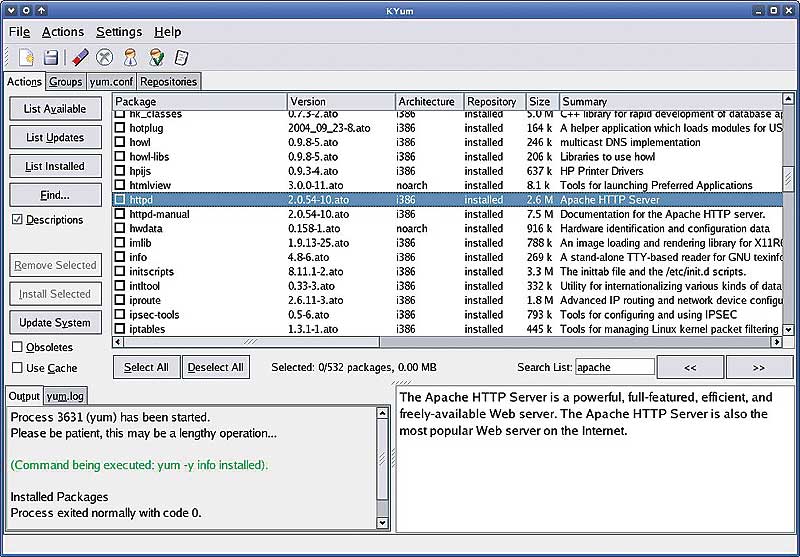
Task: Check the hpijs package checkbox
Action: [x=119, y=171]
